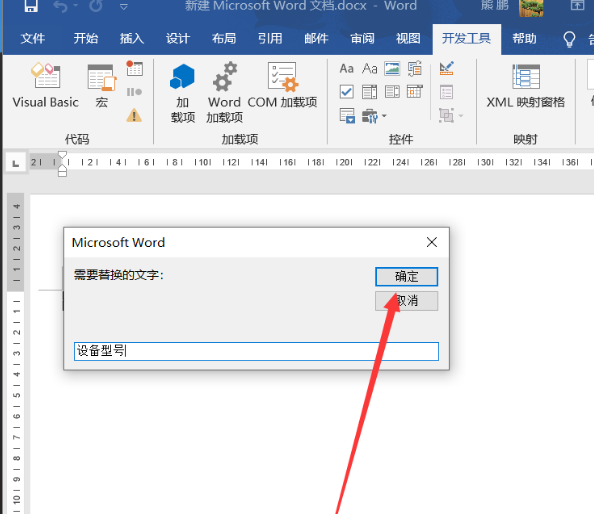594x514 pixels.
Task: Click the Pause Recording icon
Action: point(134,92)
